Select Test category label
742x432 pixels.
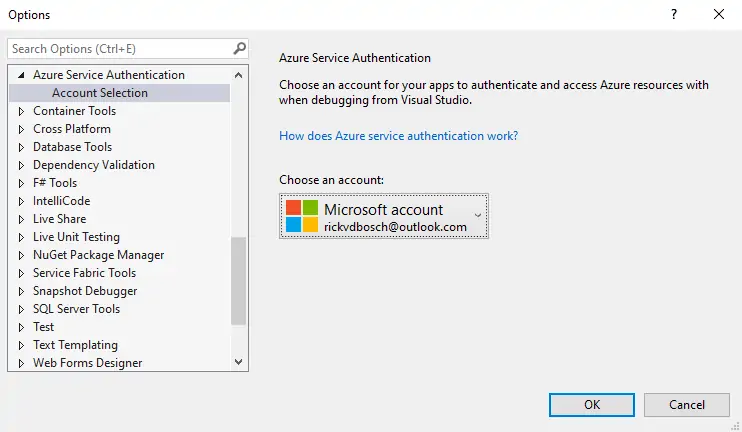pyautogui.click(x=44, y=326)
